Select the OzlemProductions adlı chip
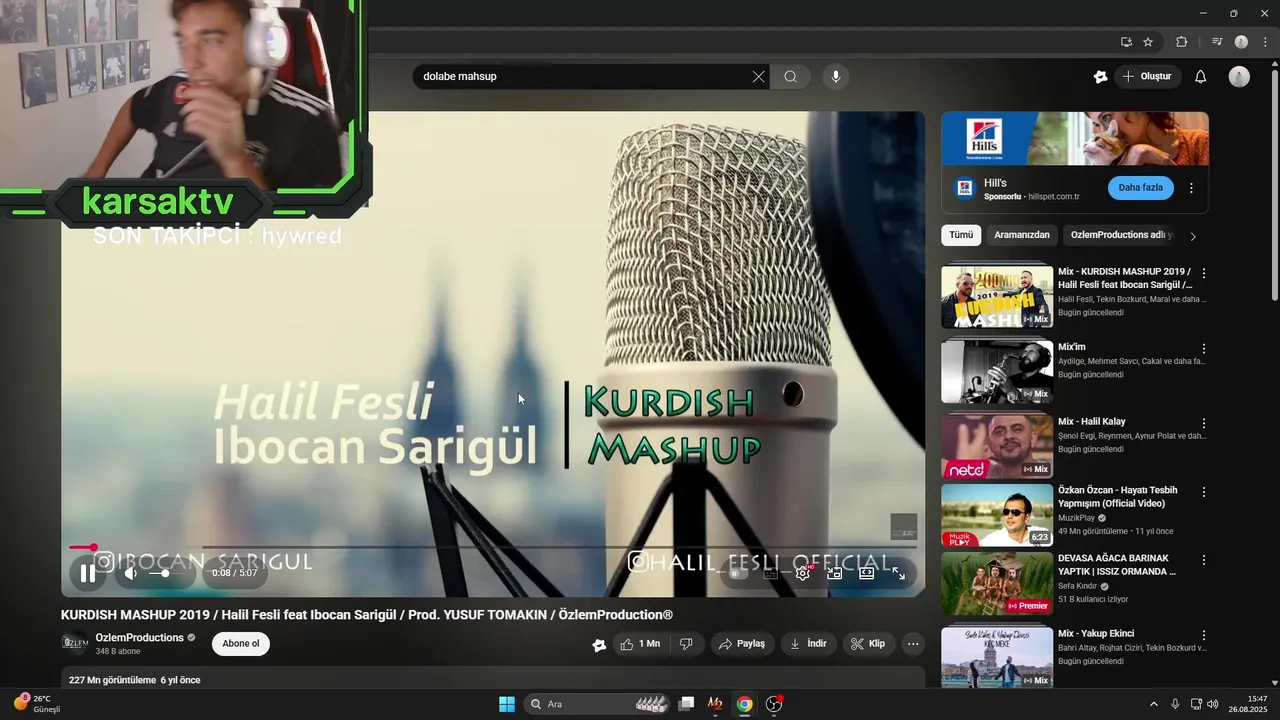Image resolution: width=1280 pixels, height=720 pixels. (x=1120, y=235)
